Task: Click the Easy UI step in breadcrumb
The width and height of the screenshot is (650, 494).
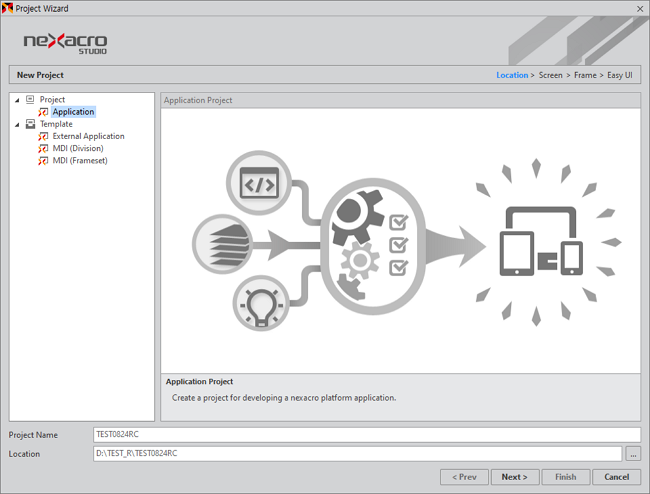Action: [x=619, y=75]
